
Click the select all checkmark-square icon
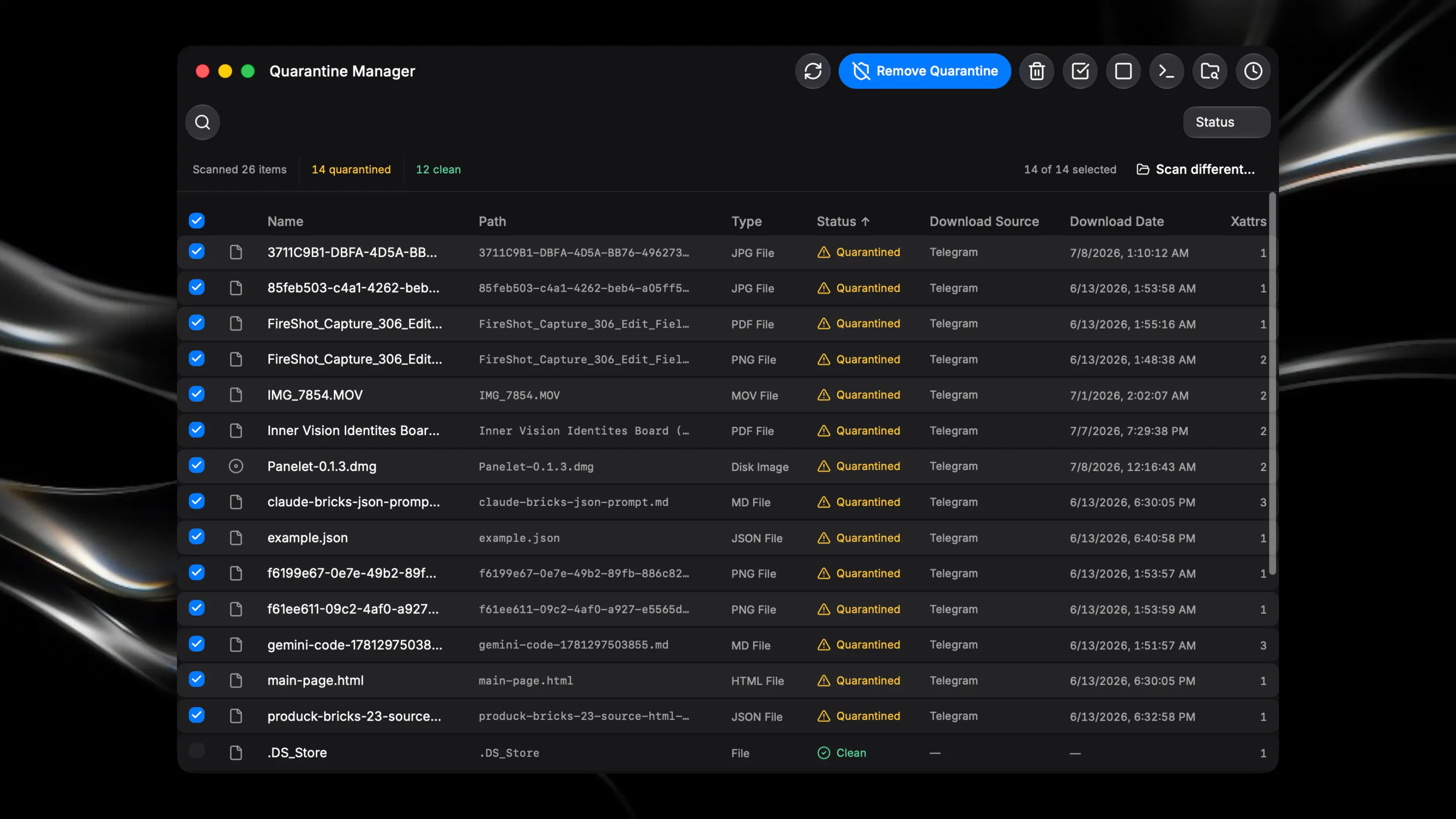click(x=1080, y=71)
